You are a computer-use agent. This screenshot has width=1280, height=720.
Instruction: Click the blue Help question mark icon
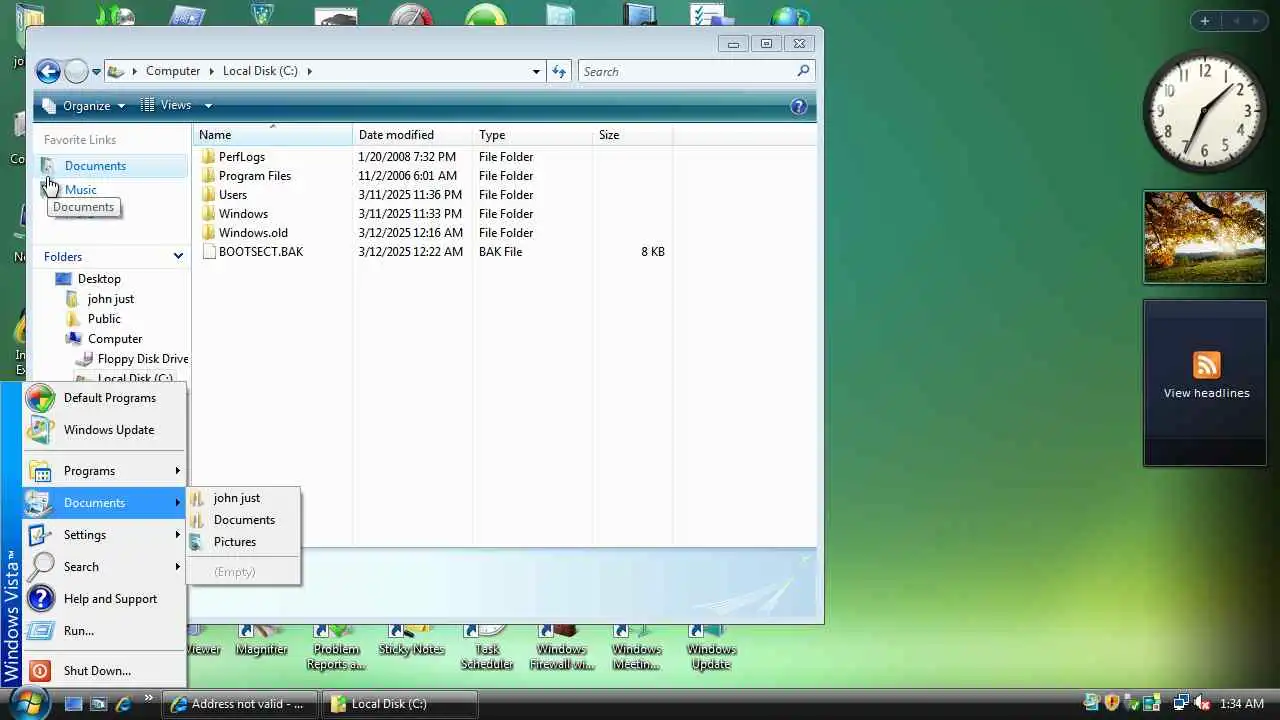coord(798,106)
